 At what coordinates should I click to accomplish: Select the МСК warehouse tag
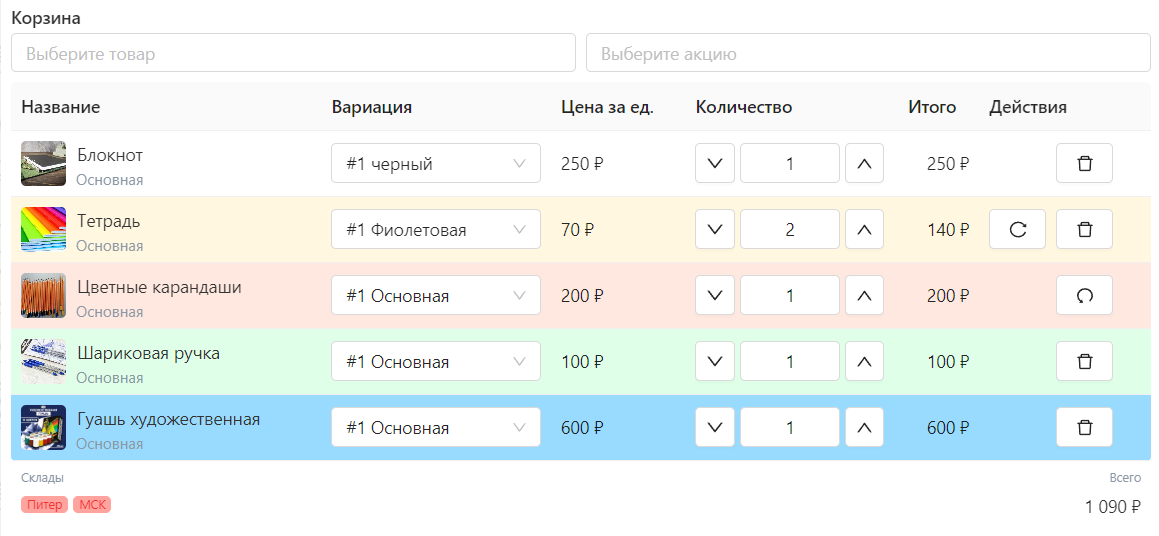coord(92,505)
